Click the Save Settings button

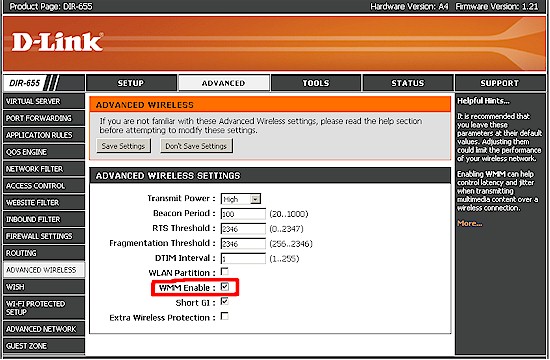[123, 146]
